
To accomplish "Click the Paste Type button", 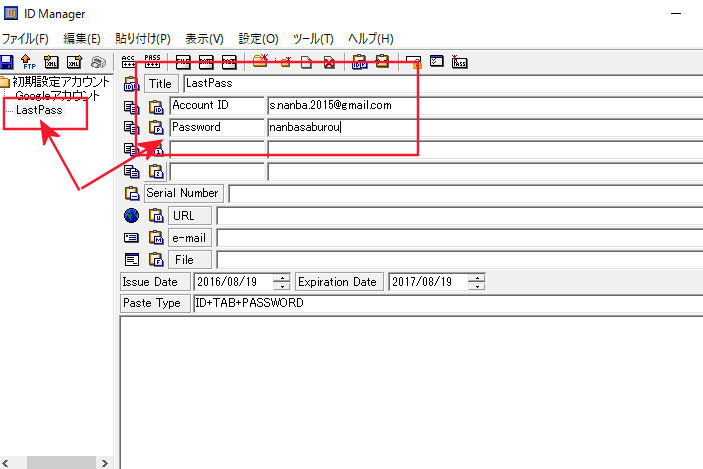I will pyautogui.click(x=155, y=303).
